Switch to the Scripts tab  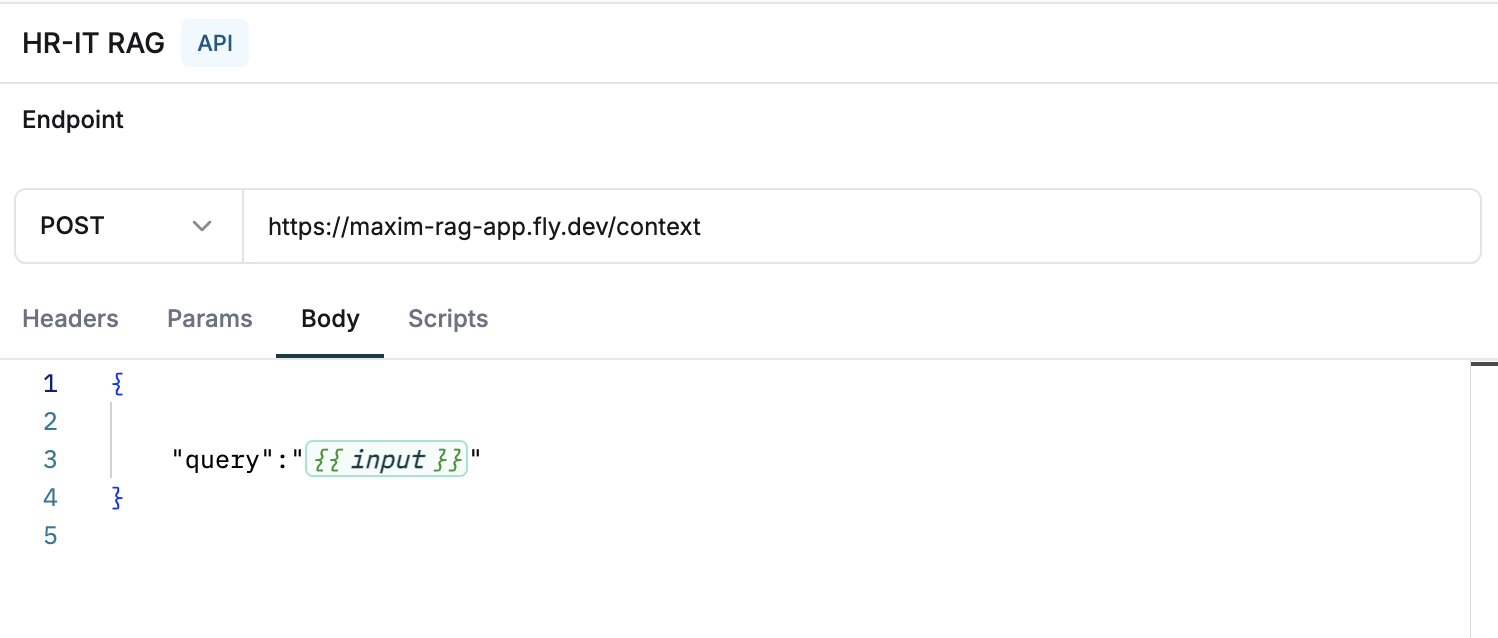(447, 318)
